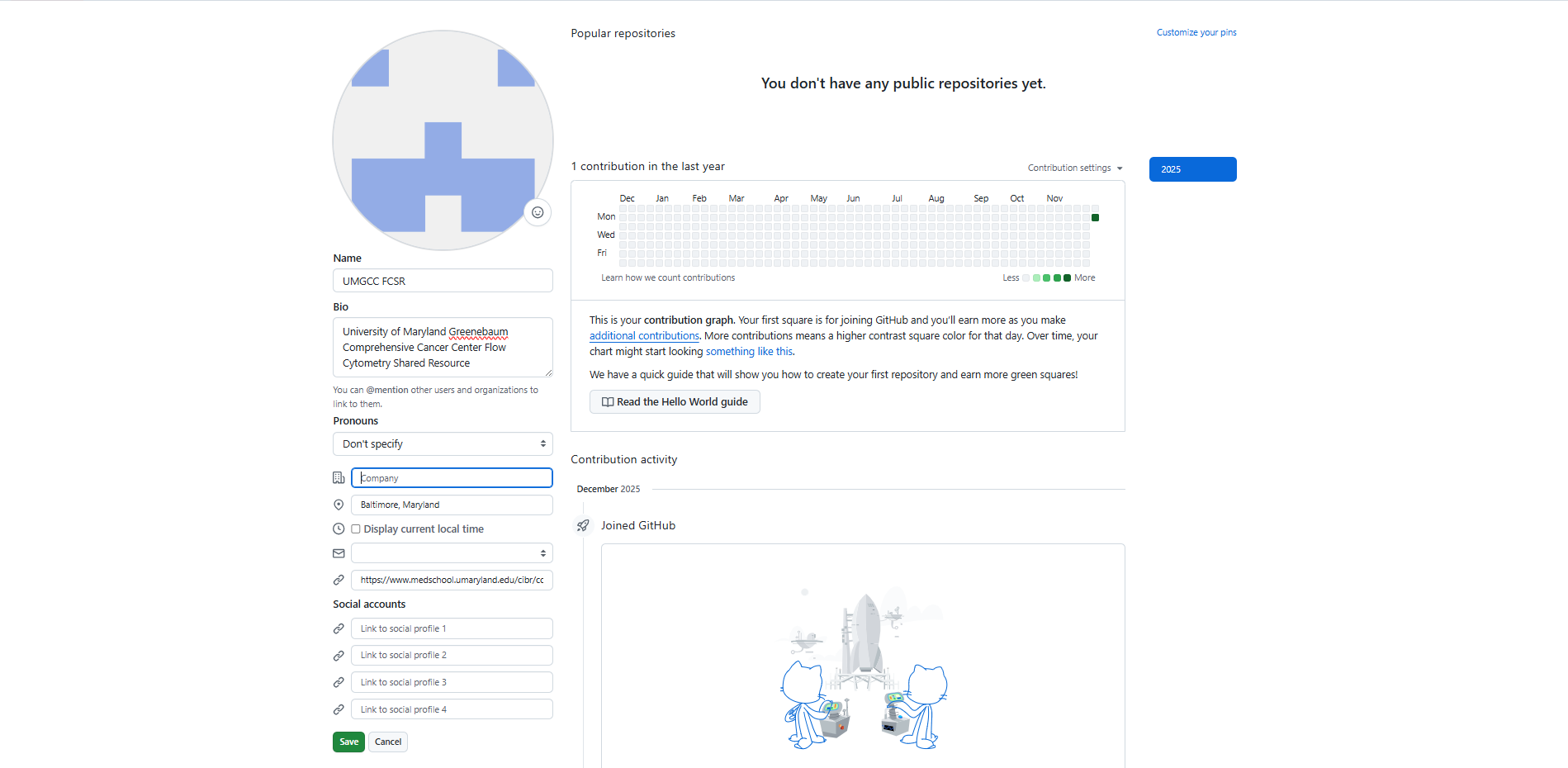
Task: Click the dark green contribution square
Action: 1095,218
